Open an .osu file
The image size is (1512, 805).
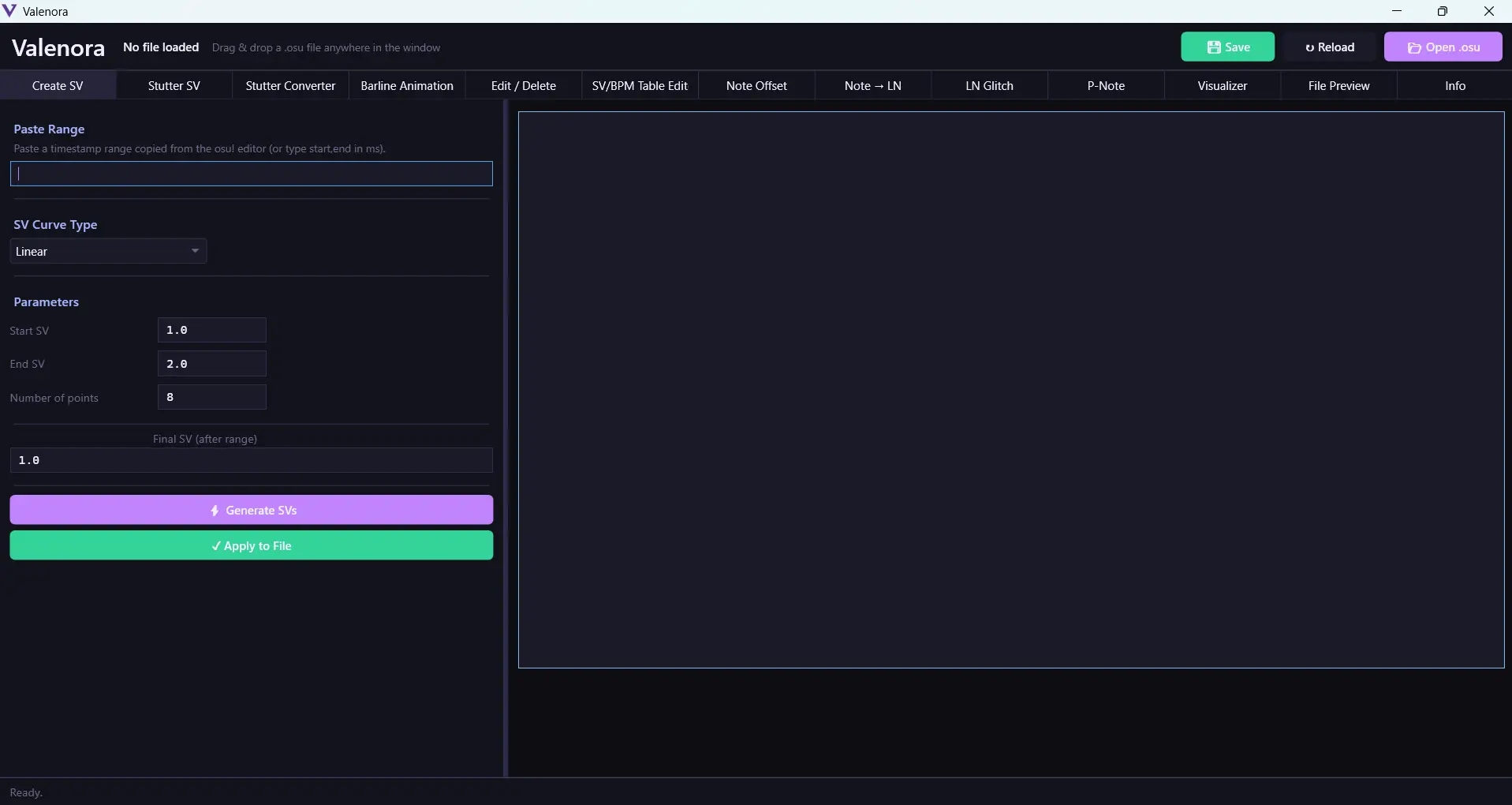coord(1443,47)
